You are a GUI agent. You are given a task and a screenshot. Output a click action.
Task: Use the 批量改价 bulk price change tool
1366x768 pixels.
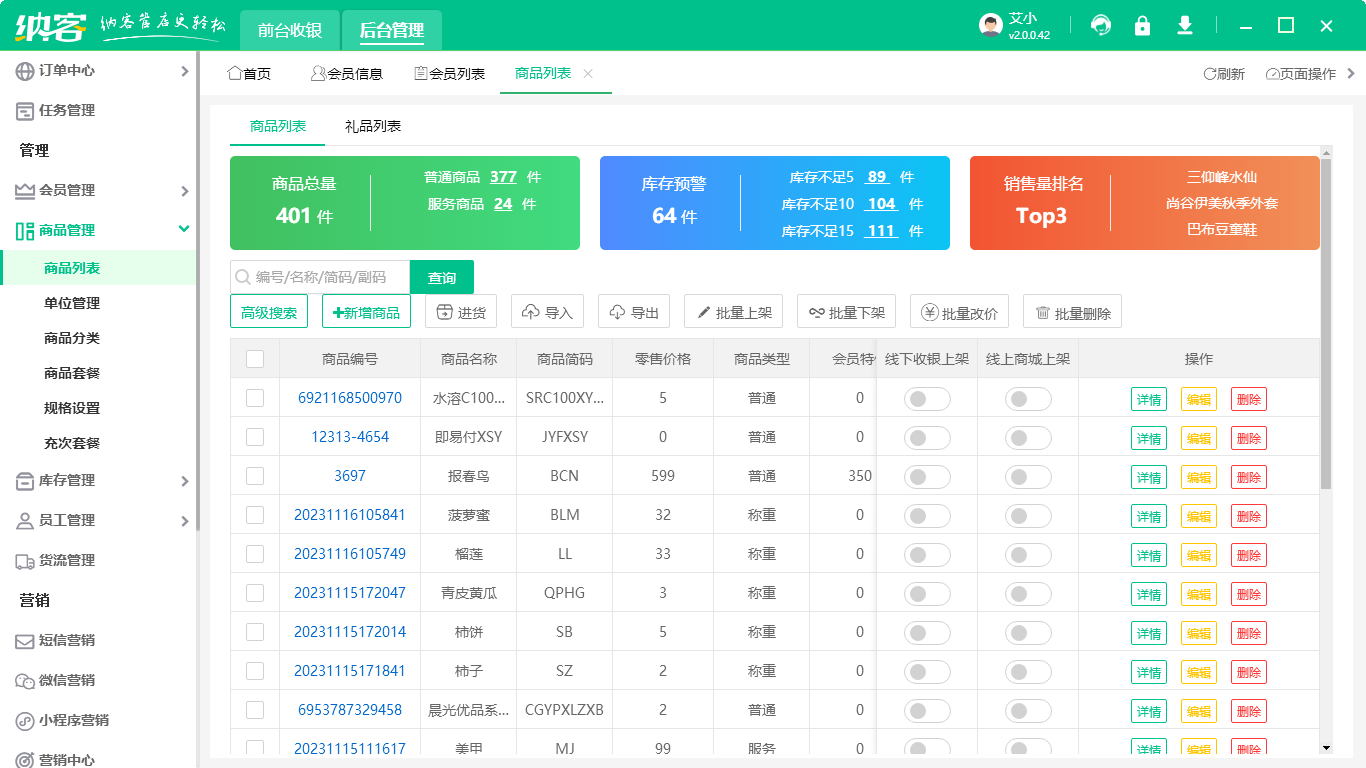[957, 311]
